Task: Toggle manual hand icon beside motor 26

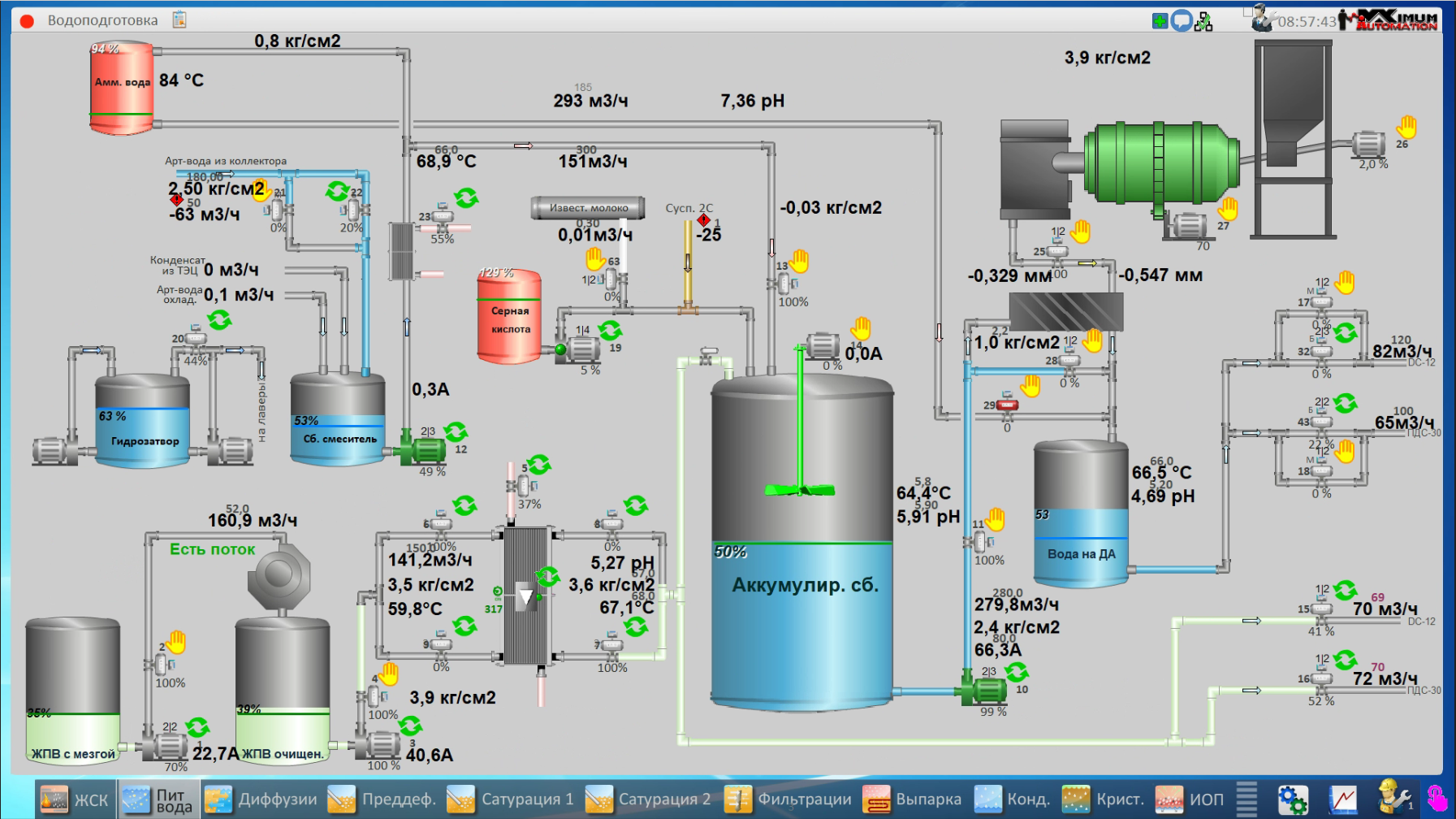Action: tap(1406, 127)
